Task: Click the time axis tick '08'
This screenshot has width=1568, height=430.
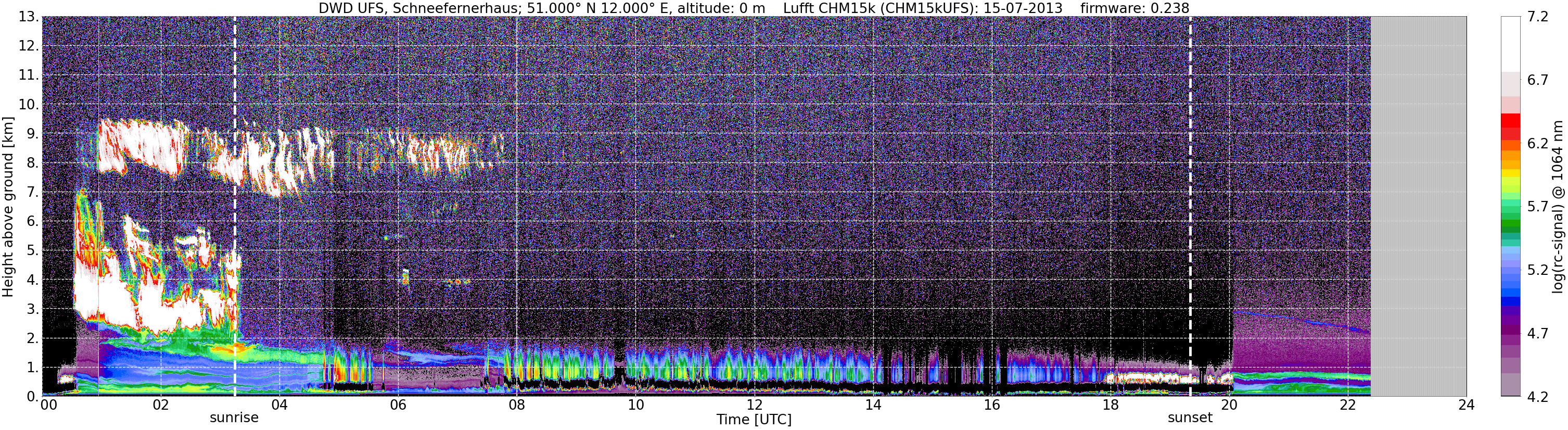Action: (x=517, y=406)
